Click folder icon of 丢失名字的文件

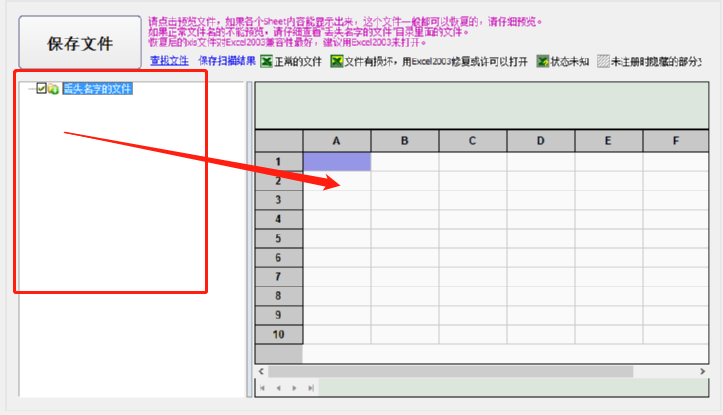[53, 89]
